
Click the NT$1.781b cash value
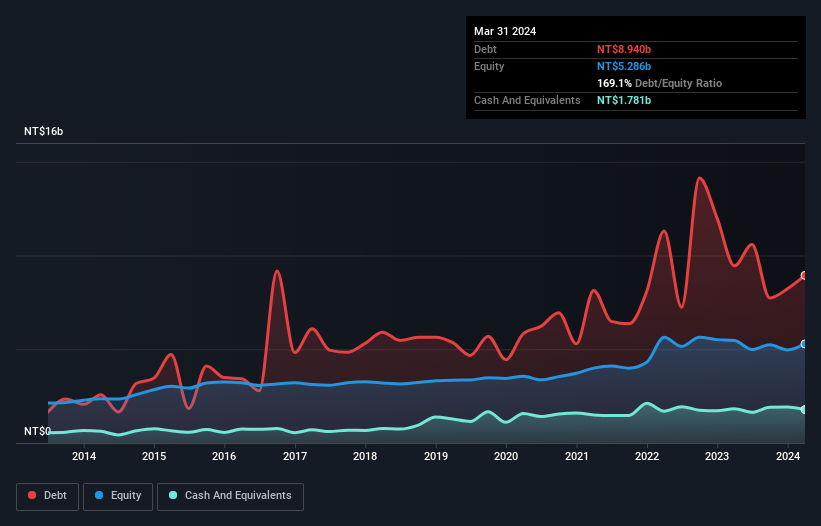tap(624, 100)
